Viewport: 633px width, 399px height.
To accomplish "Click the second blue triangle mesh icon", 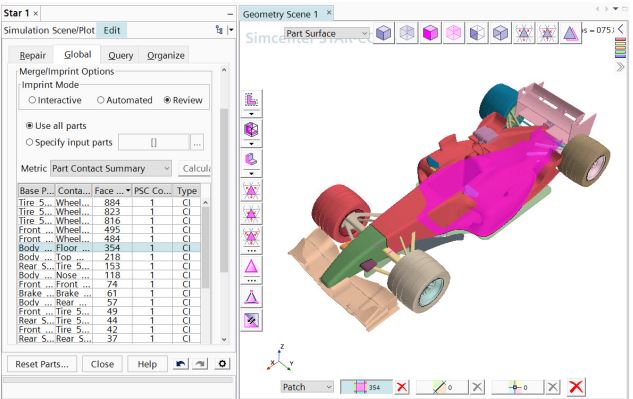I will 547,33.
